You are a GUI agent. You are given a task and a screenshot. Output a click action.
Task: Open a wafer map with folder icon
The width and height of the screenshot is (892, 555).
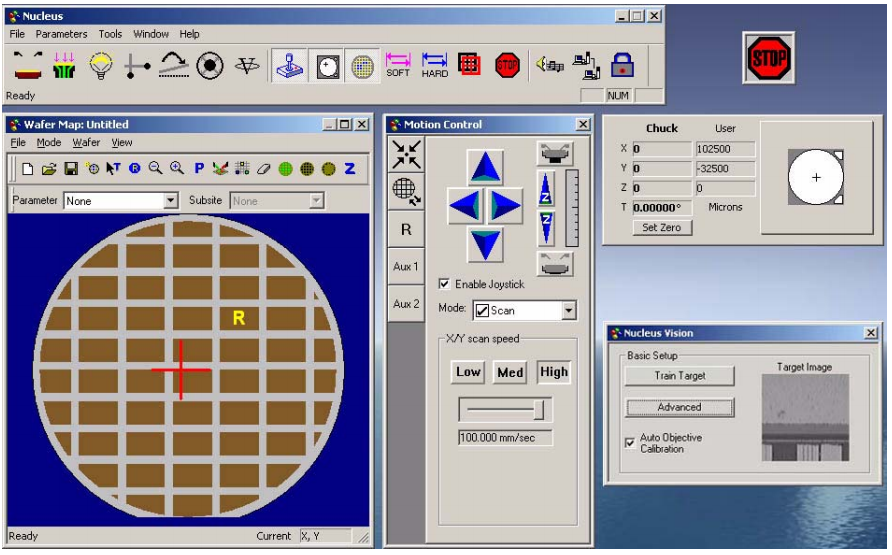click(49, 168)
